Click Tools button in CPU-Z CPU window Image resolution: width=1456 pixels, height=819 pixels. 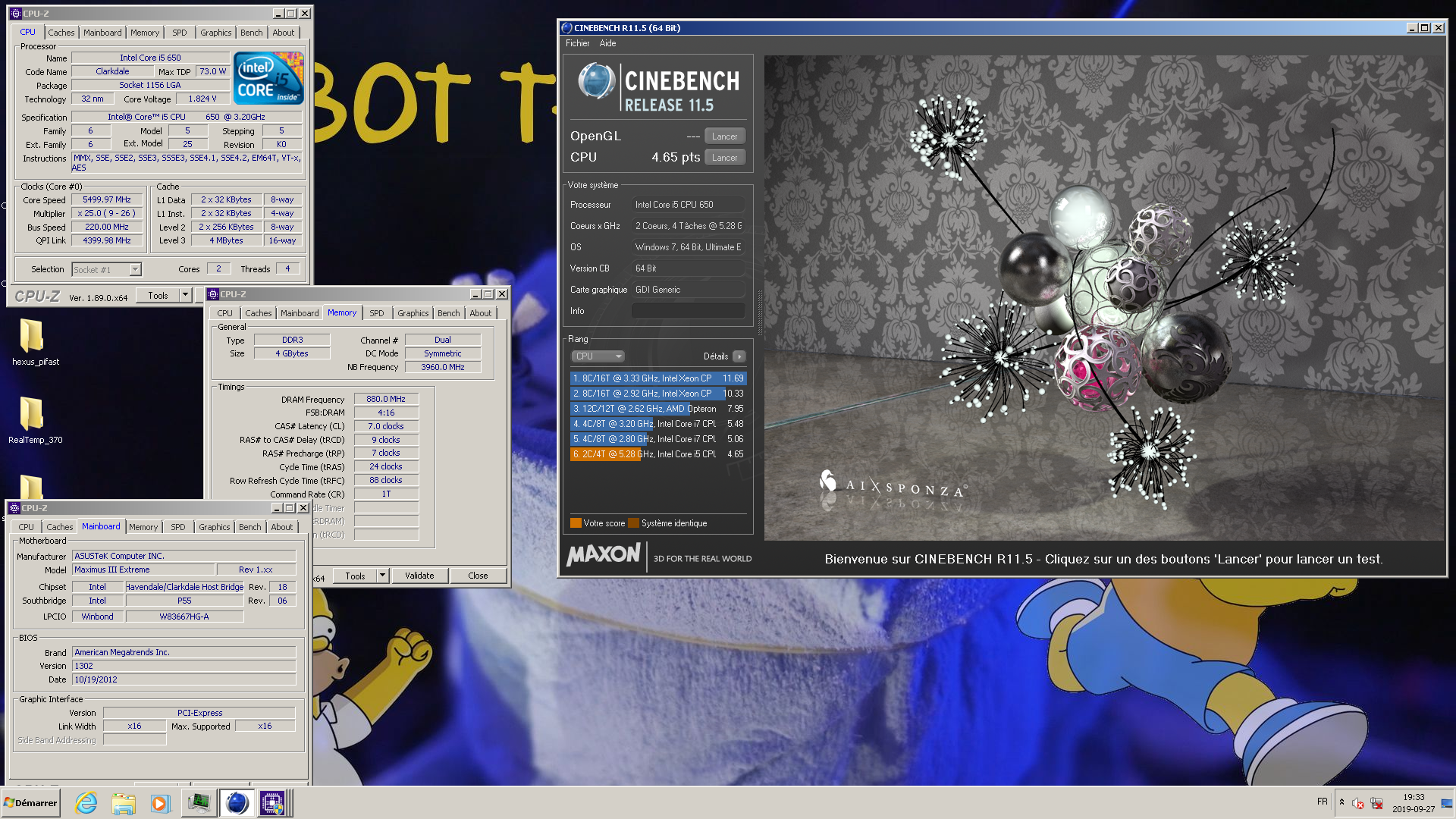click(x=158, y=296)
